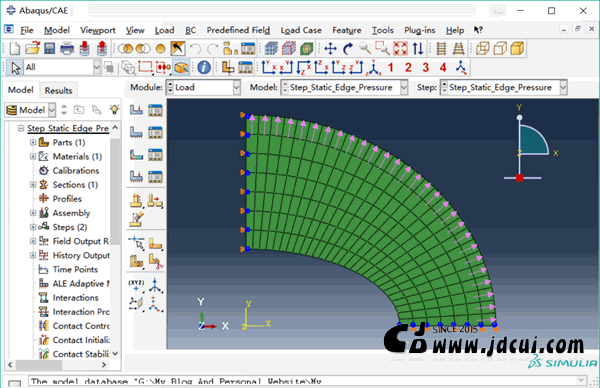Toggle the shaded render style
Screen dimensions: 600x388
517,49
